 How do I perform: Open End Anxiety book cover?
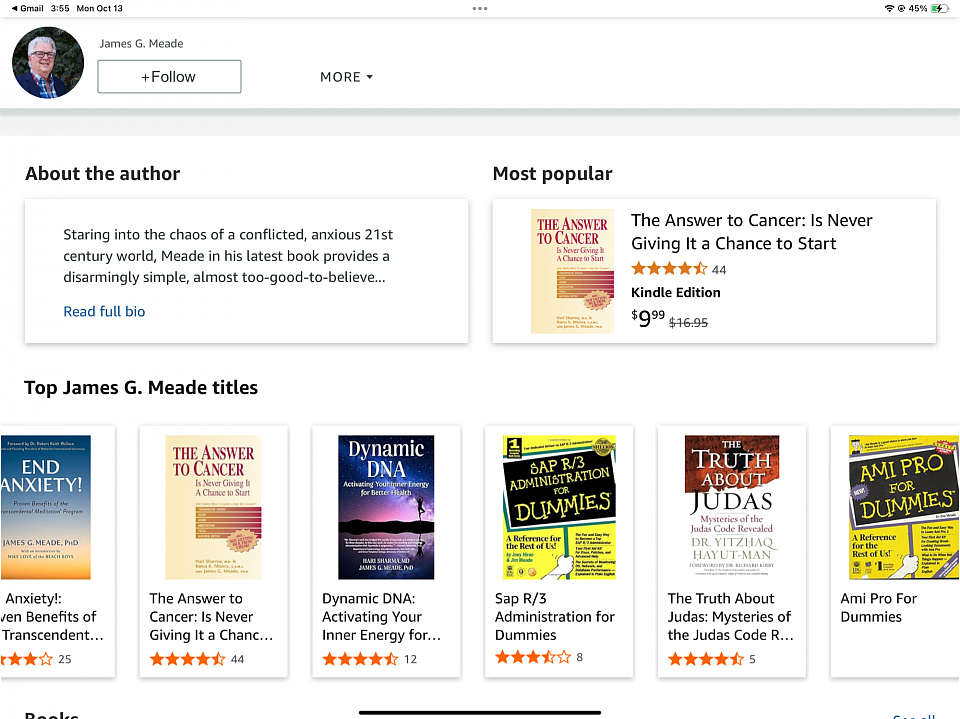(45, 507)
